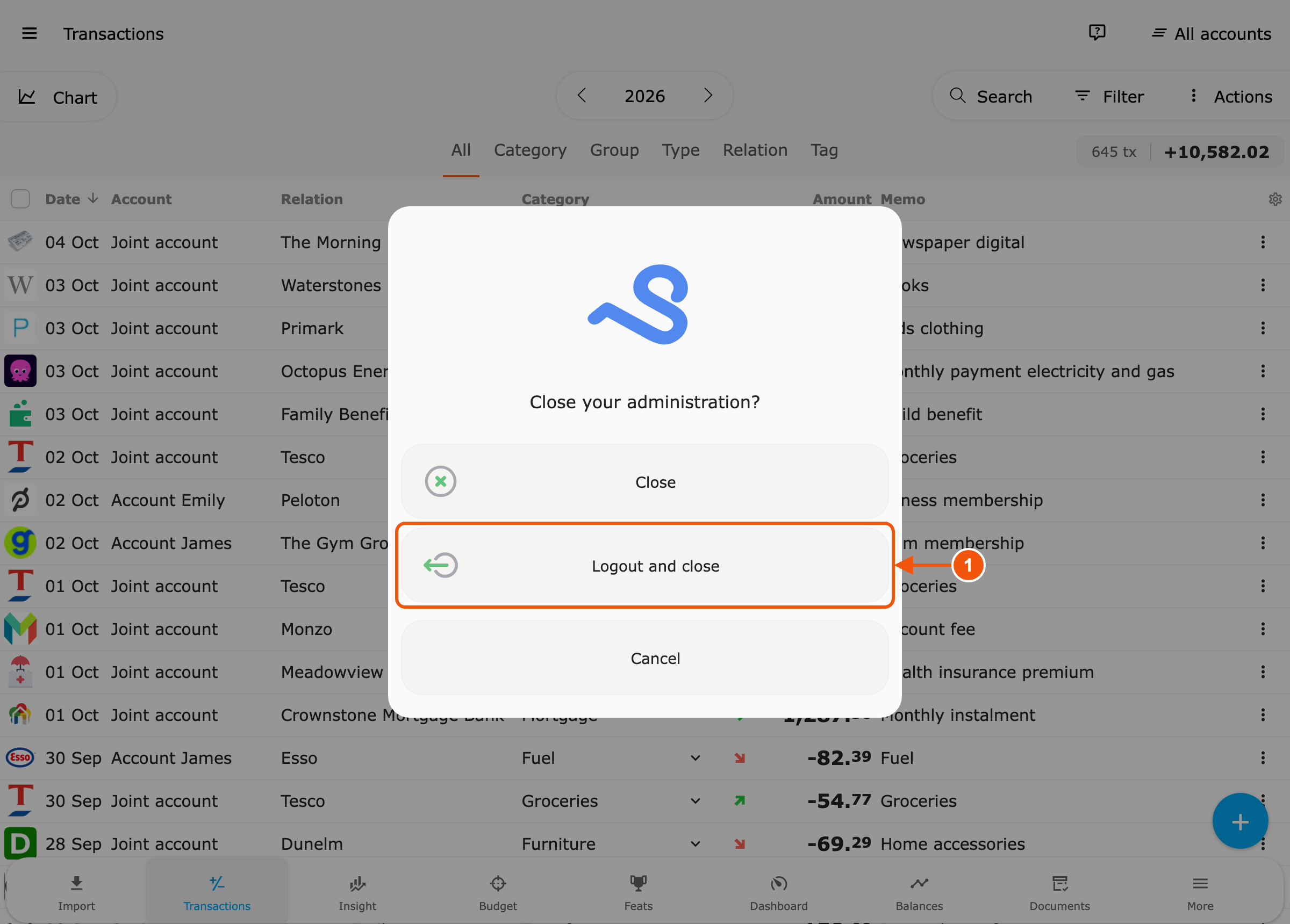
Task: Open the More menu in bottom bar
Action: point(1200,893)
